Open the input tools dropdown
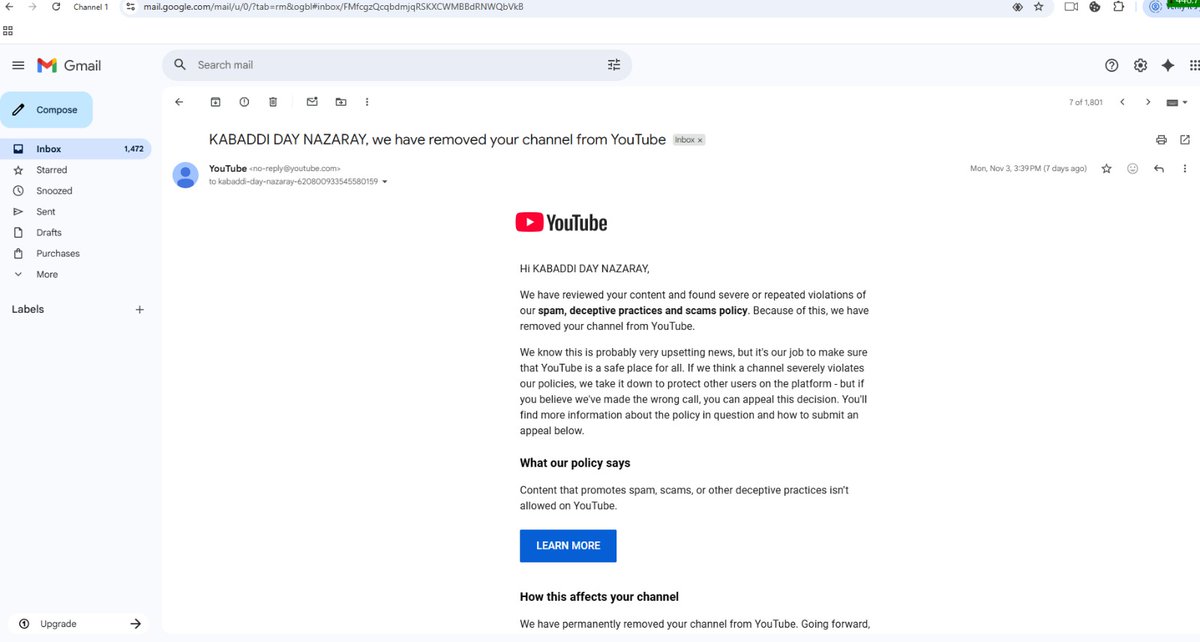 point(1177,102)
